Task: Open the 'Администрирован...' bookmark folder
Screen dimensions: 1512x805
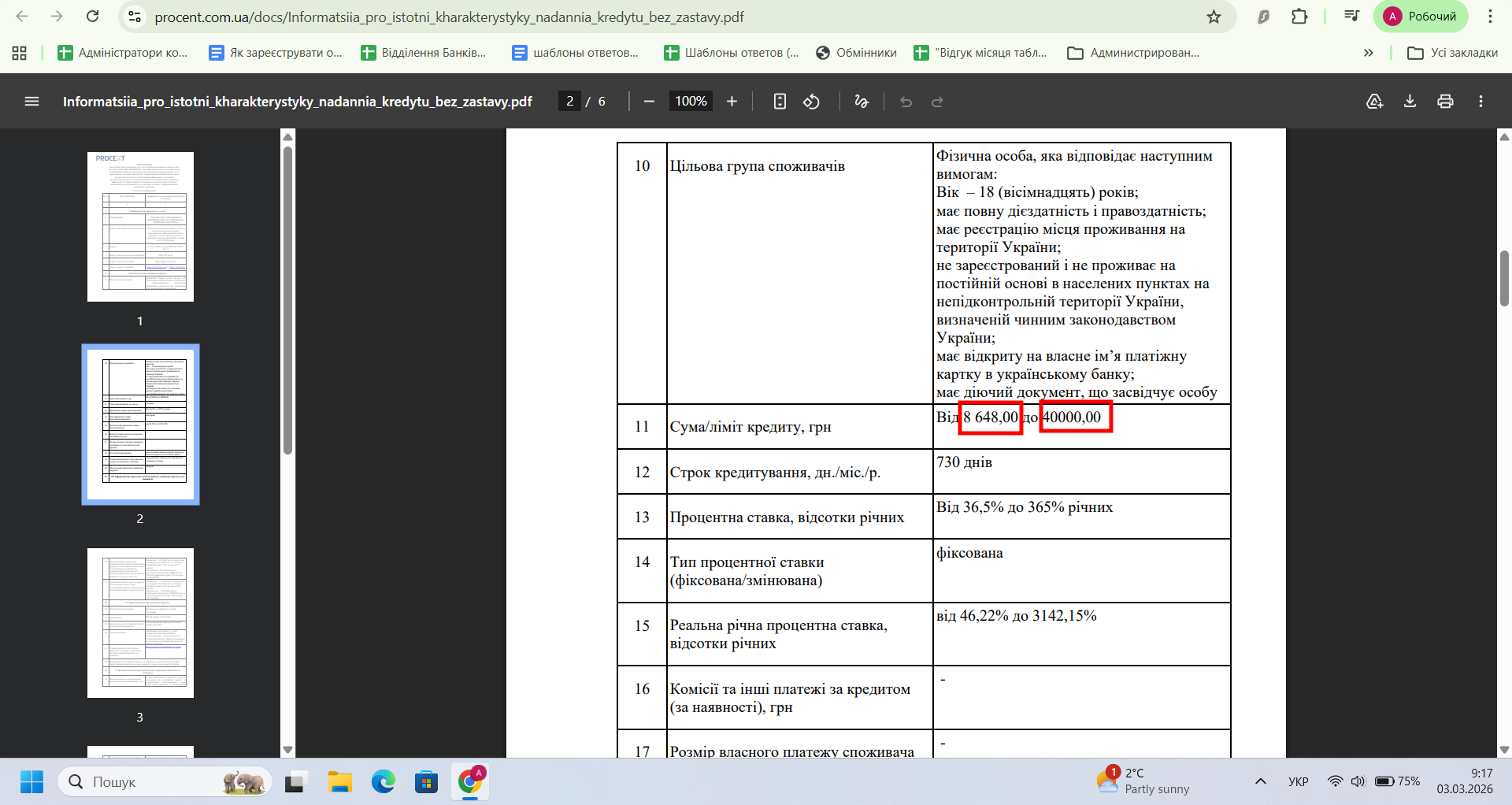Action: coord(1133,53)
